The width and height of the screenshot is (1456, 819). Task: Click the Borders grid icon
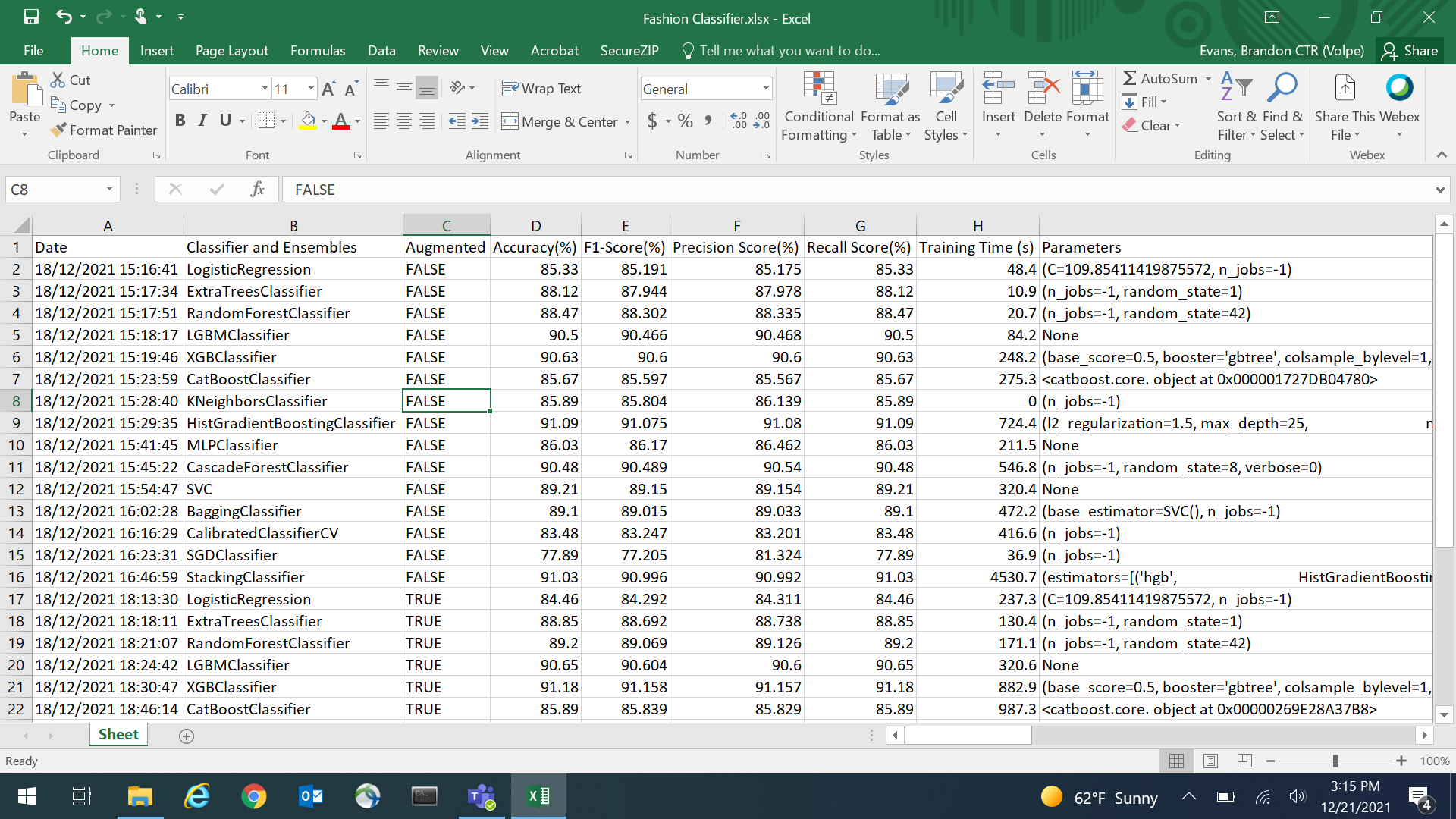click(266, 121)
